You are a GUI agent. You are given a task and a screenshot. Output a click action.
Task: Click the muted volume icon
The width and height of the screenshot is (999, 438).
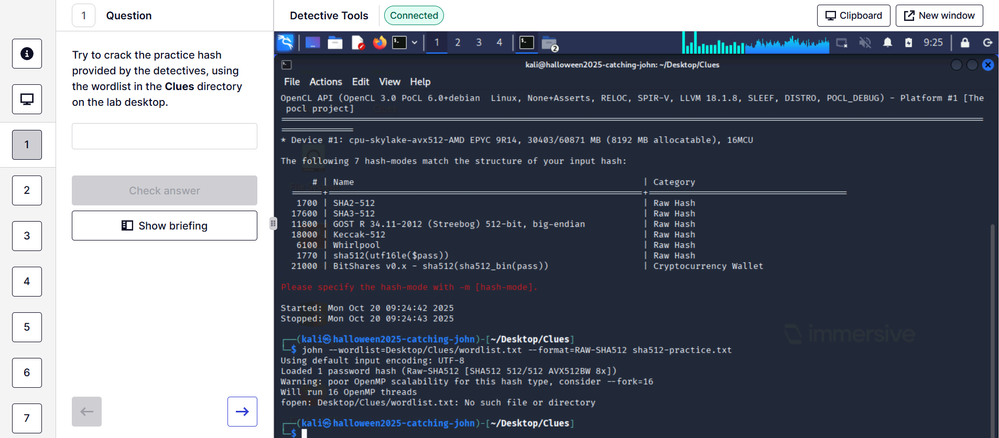(x=864, y=43)
